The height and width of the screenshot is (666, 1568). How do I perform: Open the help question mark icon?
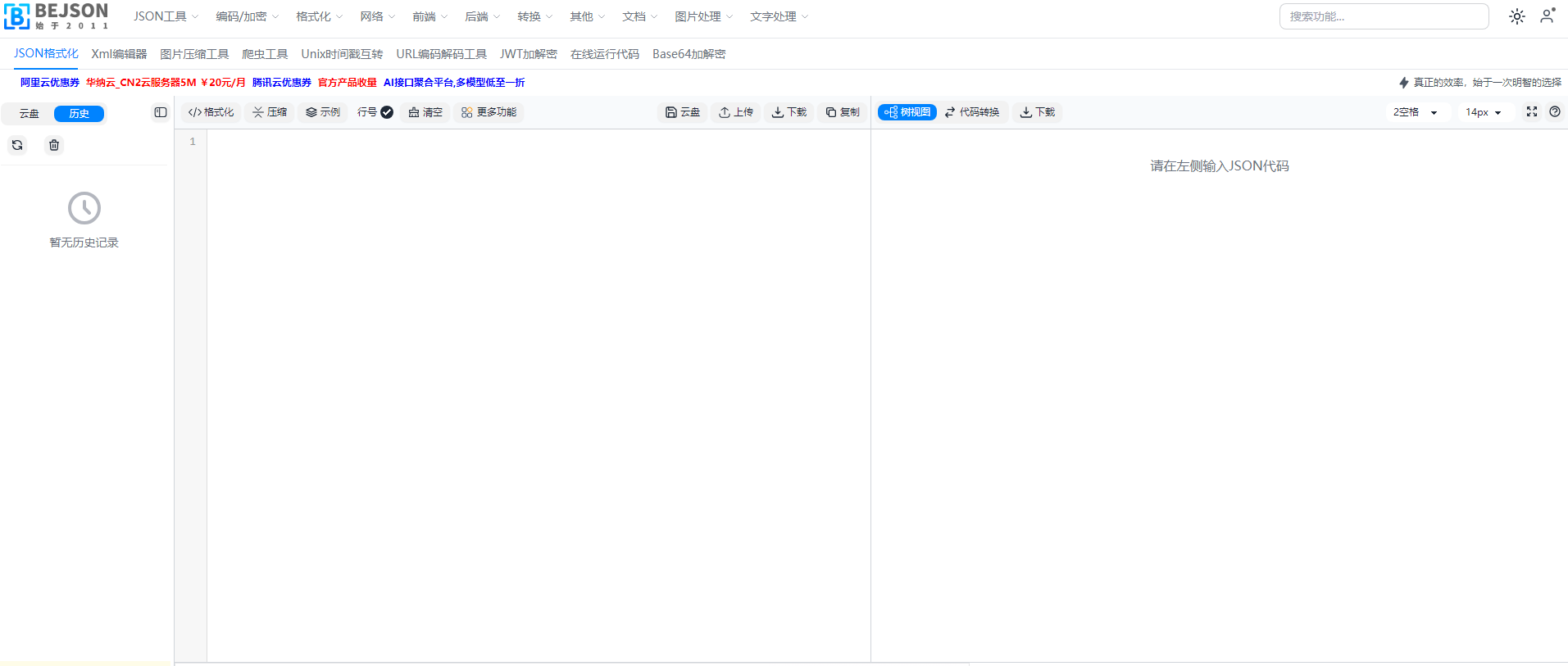[1554, 112]
